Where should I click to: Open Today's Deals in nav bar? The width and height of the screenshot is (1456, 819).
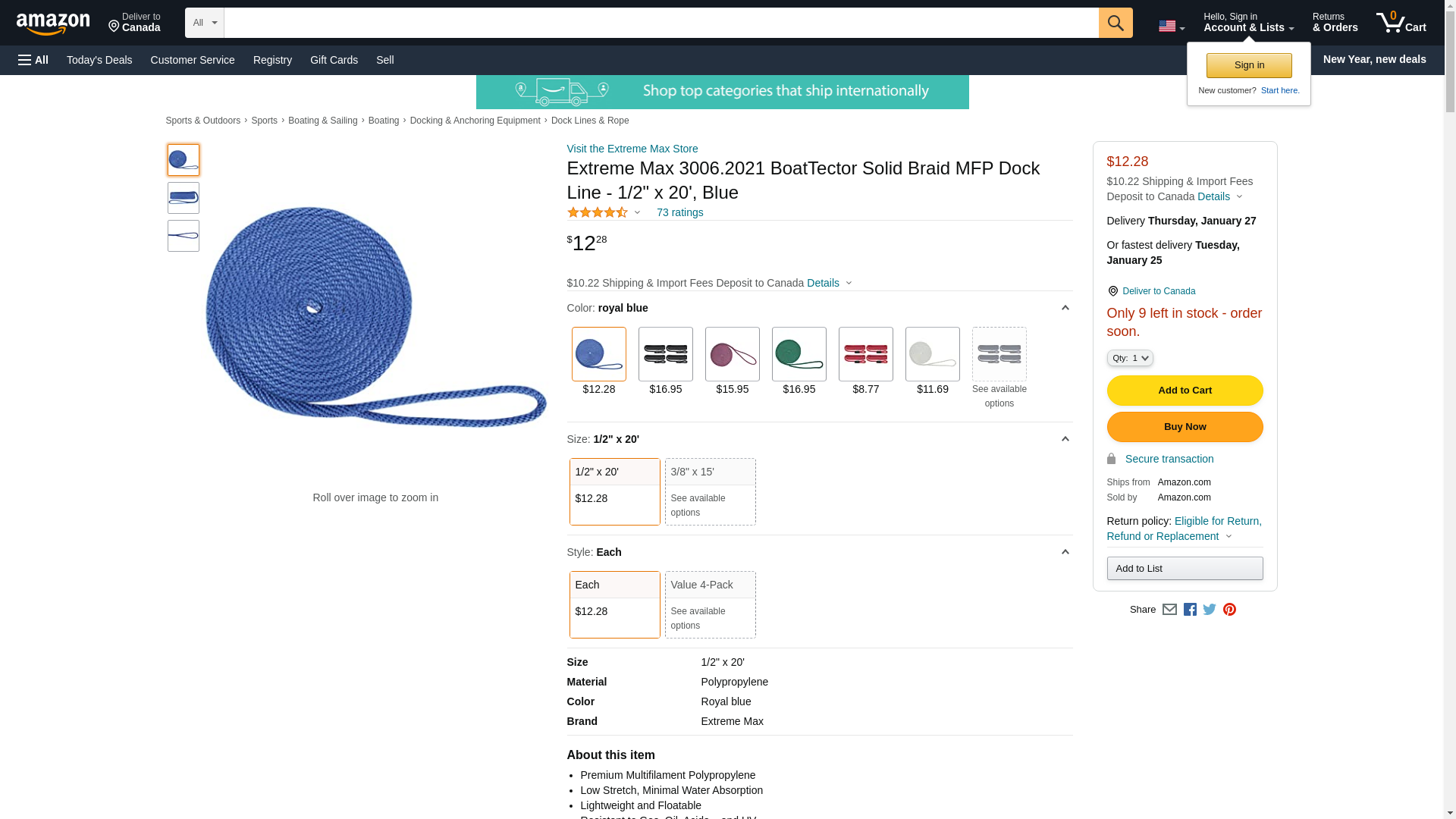99,60
